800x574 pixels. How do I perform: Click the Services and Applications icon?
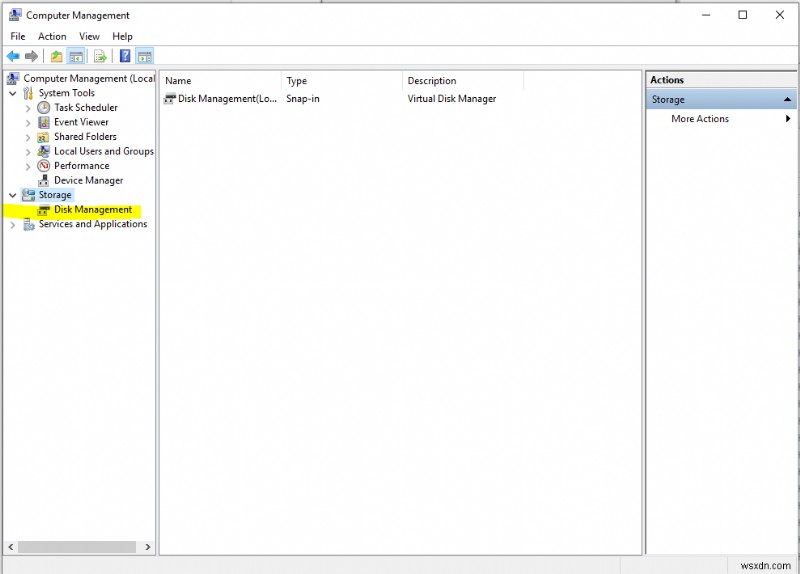[29, 224]
